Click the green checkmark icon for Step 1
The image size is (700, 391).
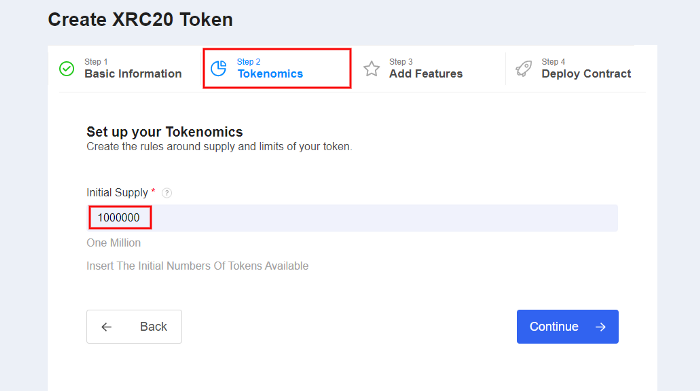[67, 69]
